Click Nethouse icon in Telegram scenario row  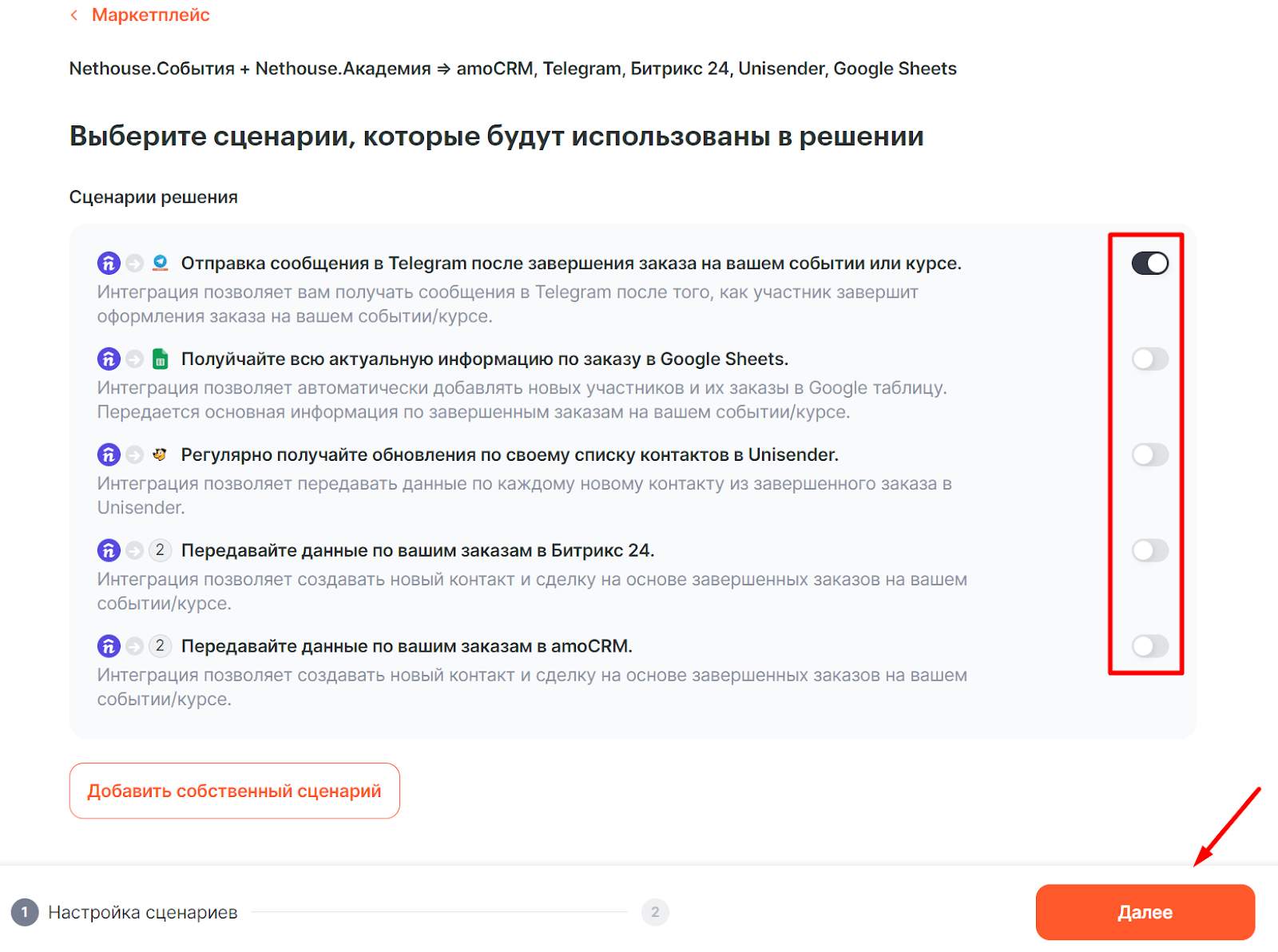109,263
